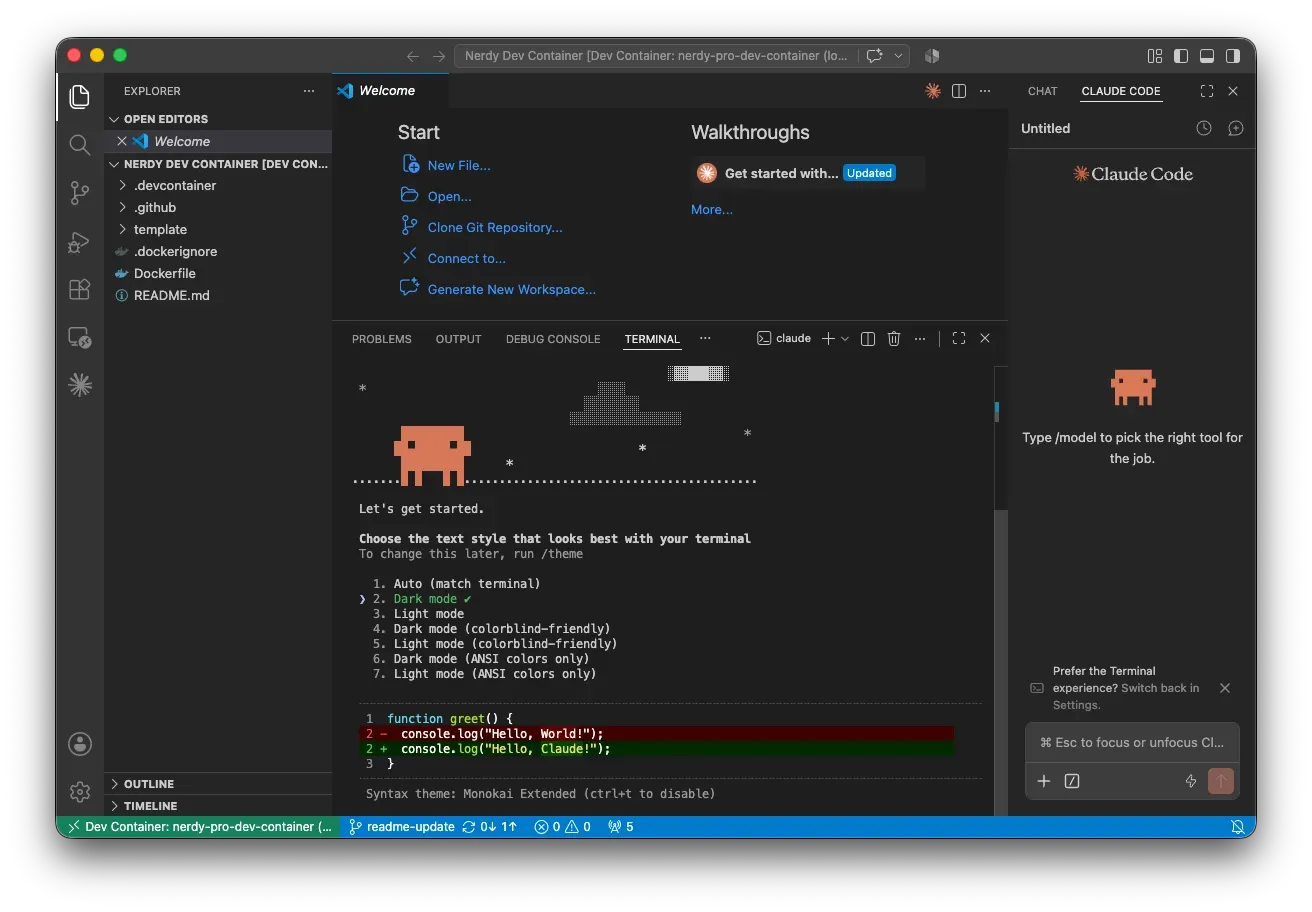
Task: Open customize layout button
Action: (x=1155, y=56)
